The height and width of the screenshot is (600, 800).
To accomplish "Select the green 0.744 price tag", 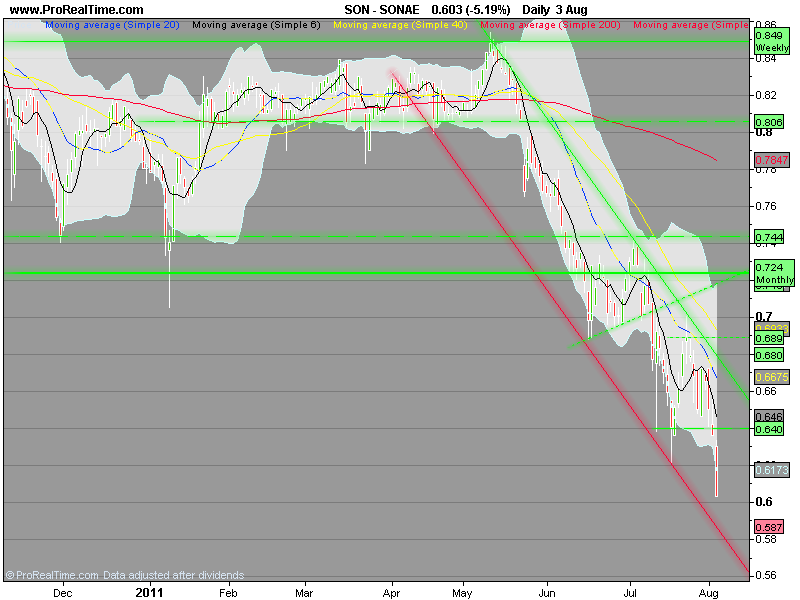I will [768, 237].
